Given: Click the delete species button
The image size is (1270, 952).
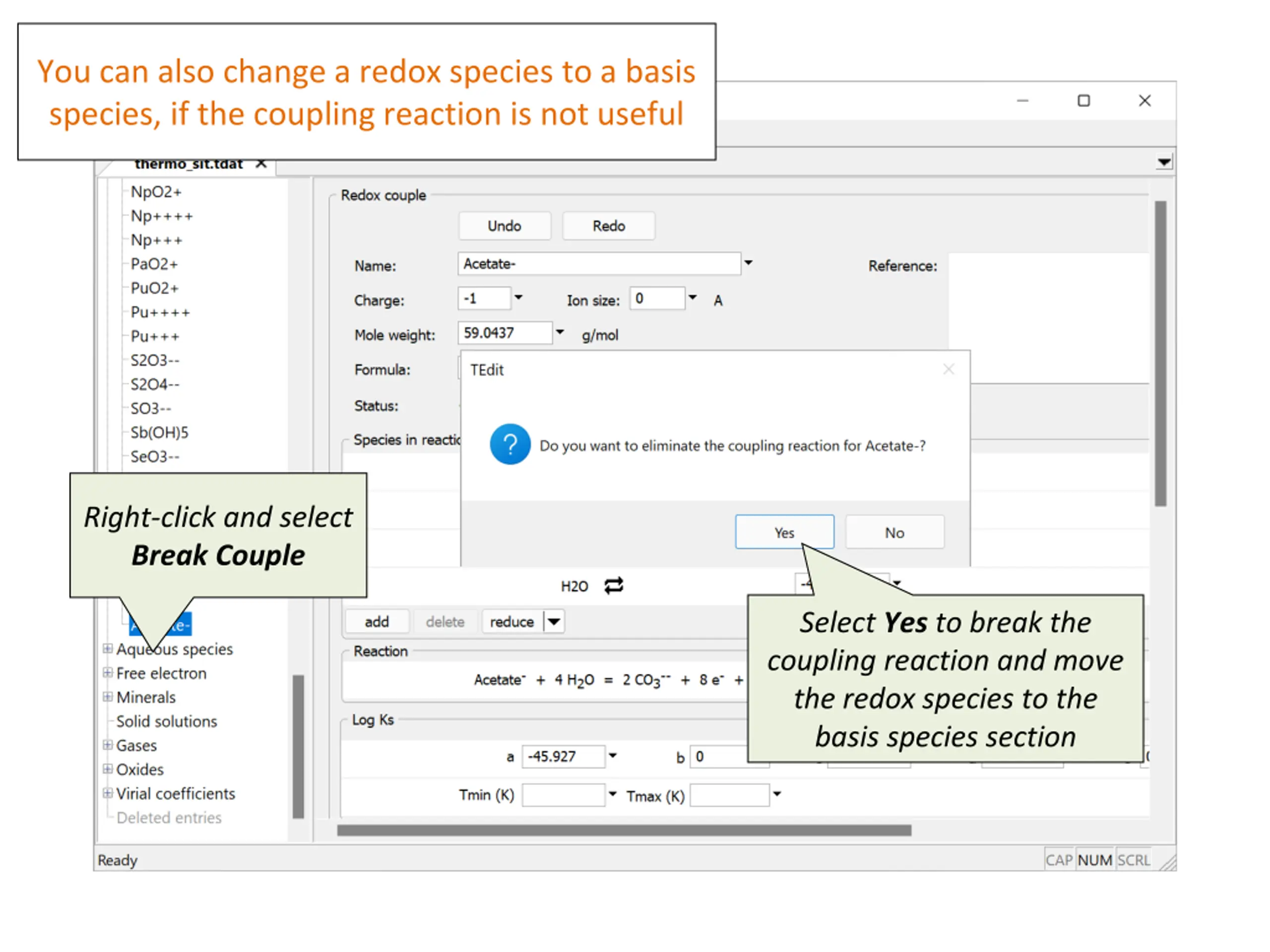Looking at the screenshot, I should pos(445,621).
